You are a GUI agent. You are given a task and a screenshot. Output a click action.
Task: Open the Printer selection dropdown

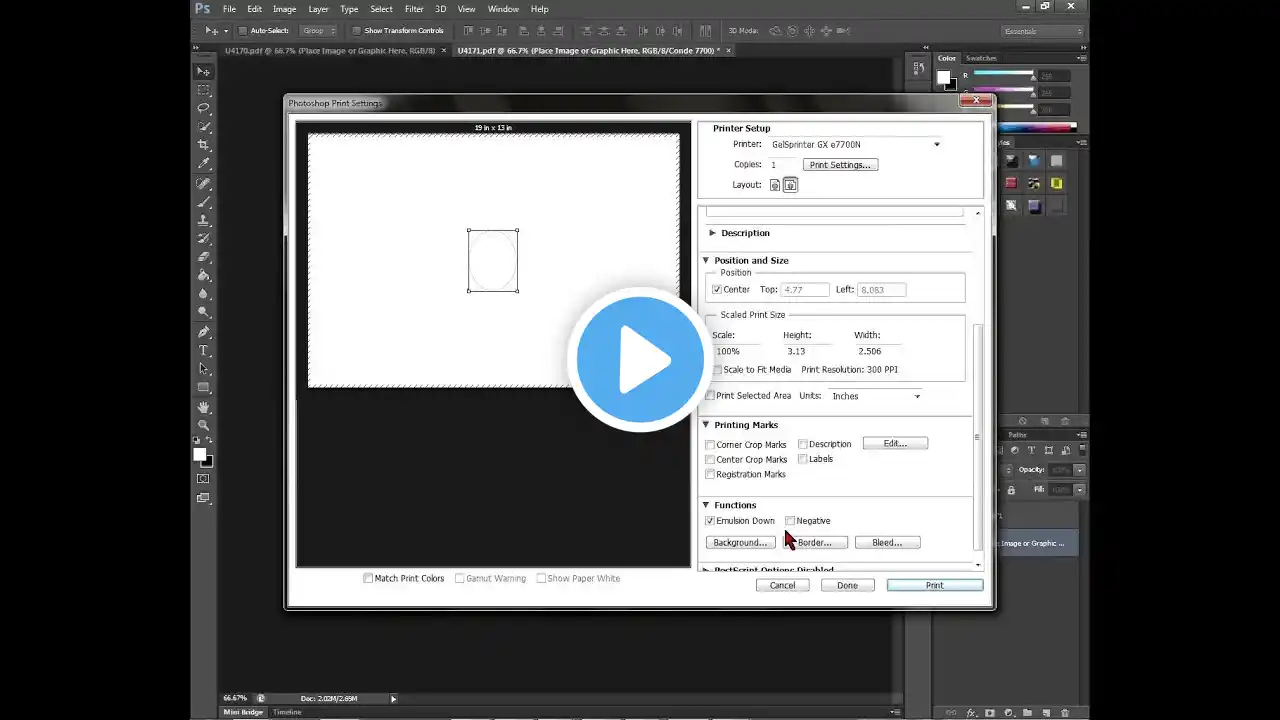click(x=855, y=145)
